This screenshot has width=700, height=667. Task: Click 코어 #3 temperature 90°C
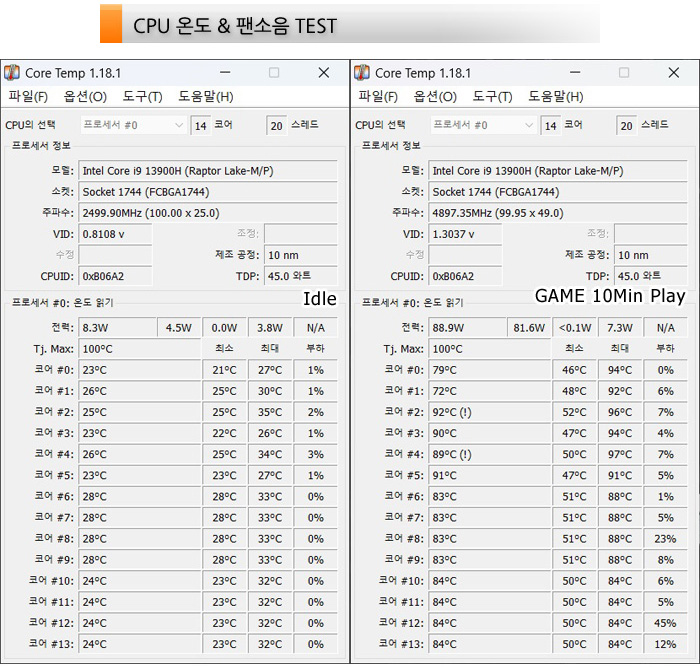pyautogui.click(x=490, y=434)
